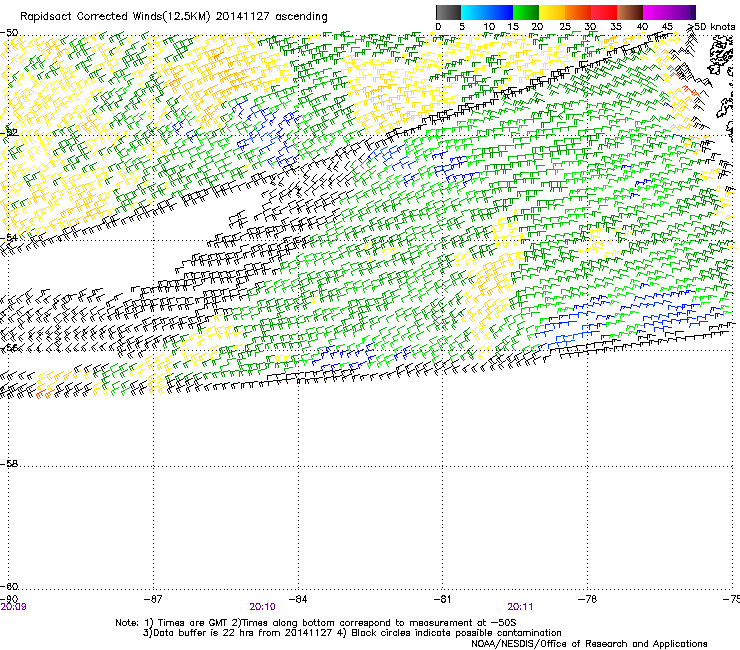Click the 'Times are GMT' note line

[x=316, y=623]
